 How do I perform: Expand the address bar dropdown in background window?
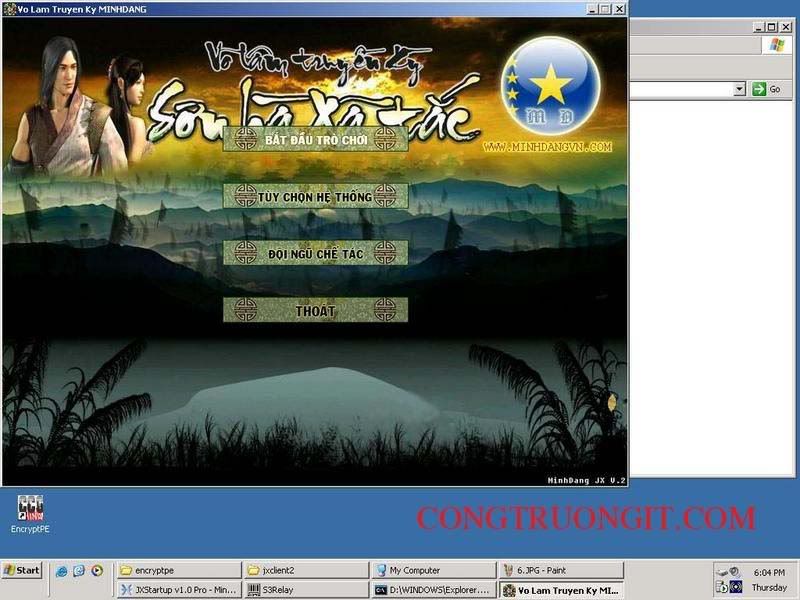coord(739,89)
